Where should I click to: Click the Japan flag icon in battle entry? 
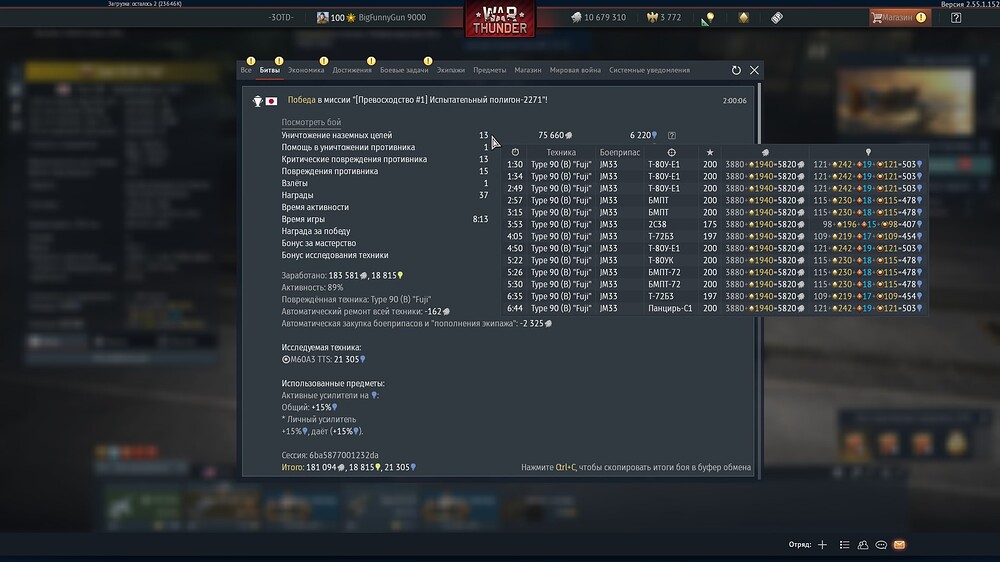[271, 101]
